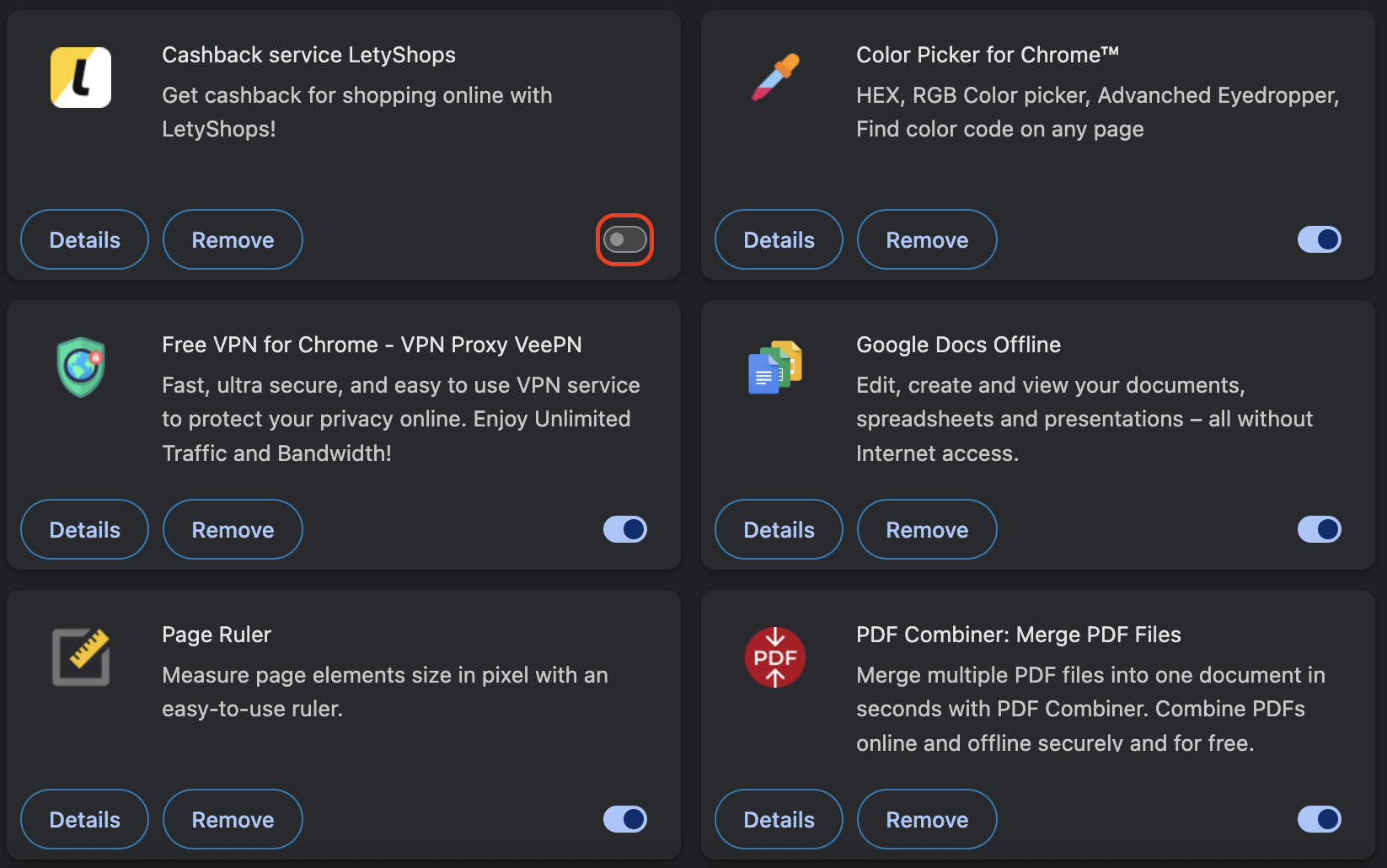
Task: Turn off Free VPN VeePN extension
Action: tap(625, 529)
